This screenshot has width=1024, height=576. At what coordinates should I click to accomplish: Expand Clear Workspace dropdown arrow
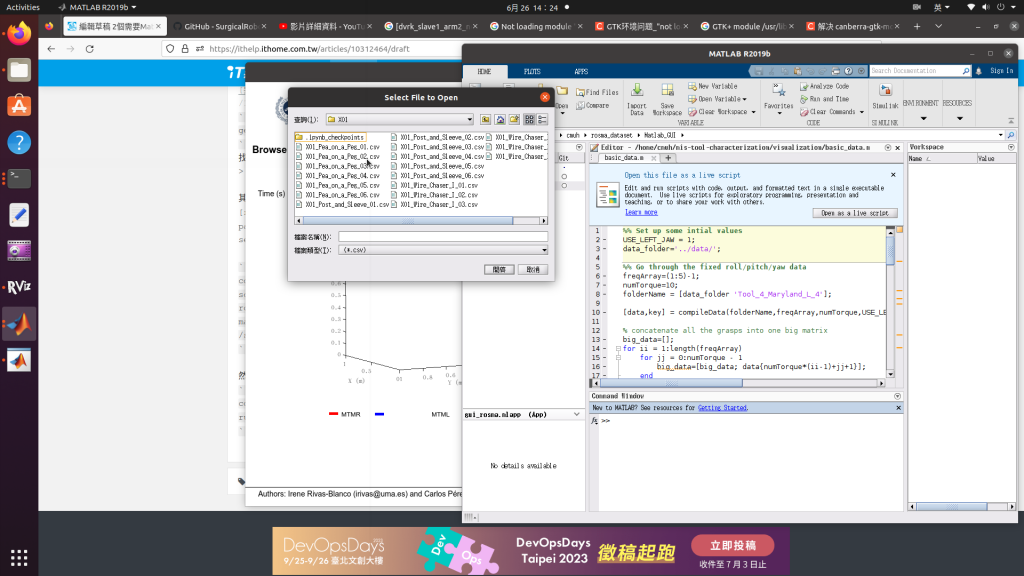[754, 112]
